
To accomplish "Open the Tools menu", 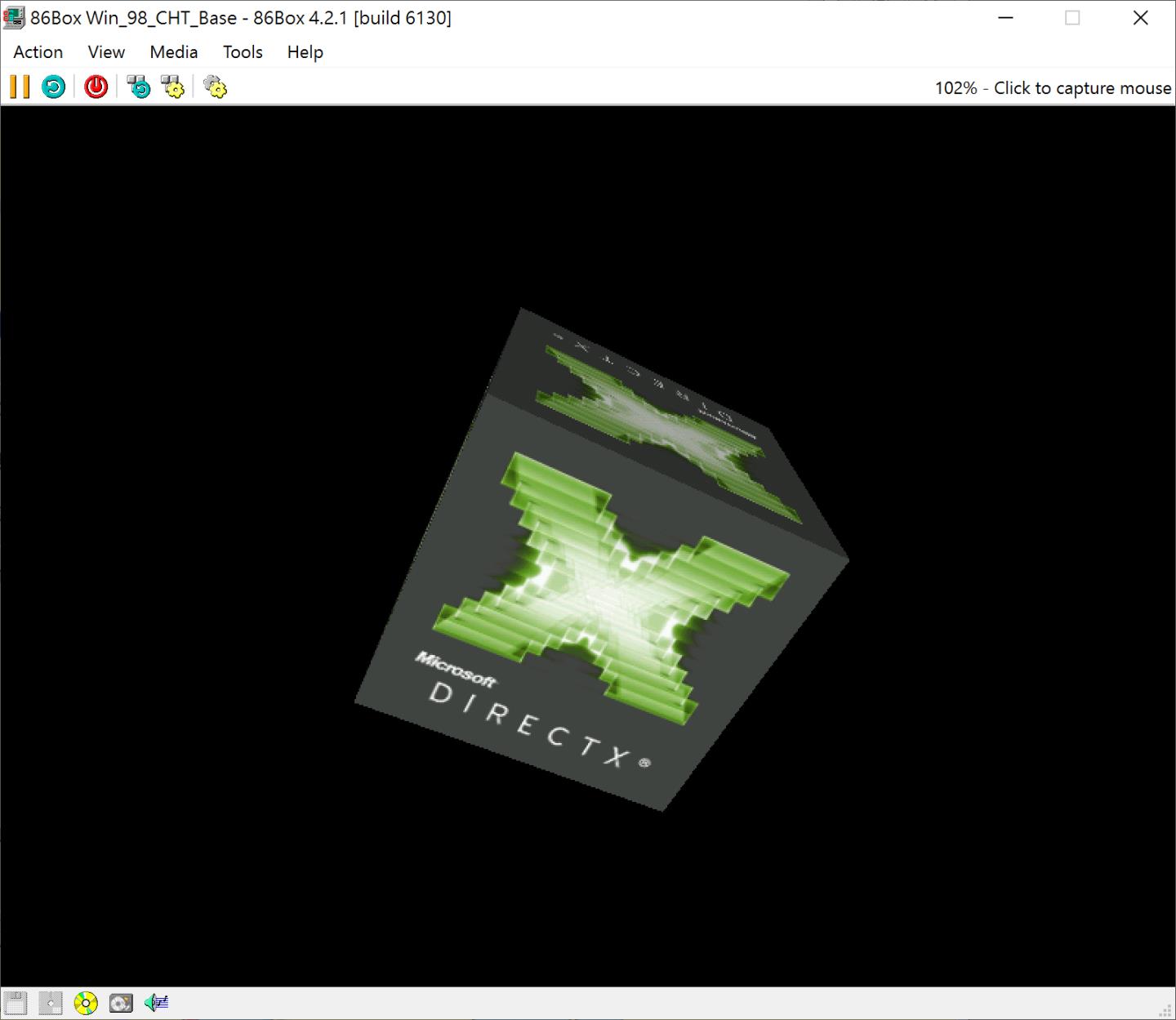I will click(243, 52).
